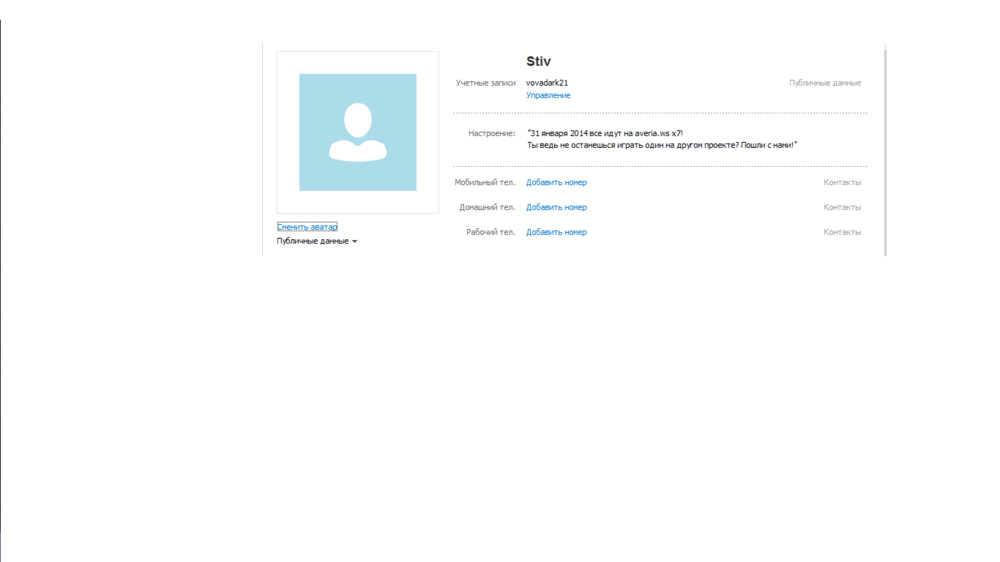Click the profile panel's vertical scrollbar
Viewport: 1000px width, 562px height.
coord(885,150)
